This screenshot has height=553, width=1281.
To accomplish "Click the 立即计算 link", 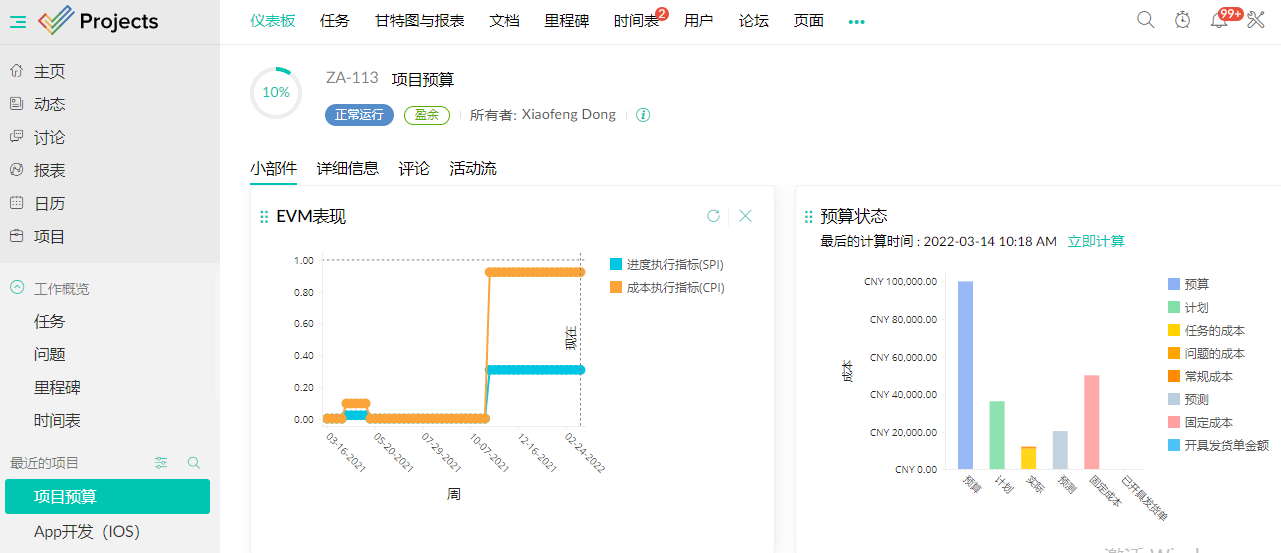I will [x=1096, y=242].
